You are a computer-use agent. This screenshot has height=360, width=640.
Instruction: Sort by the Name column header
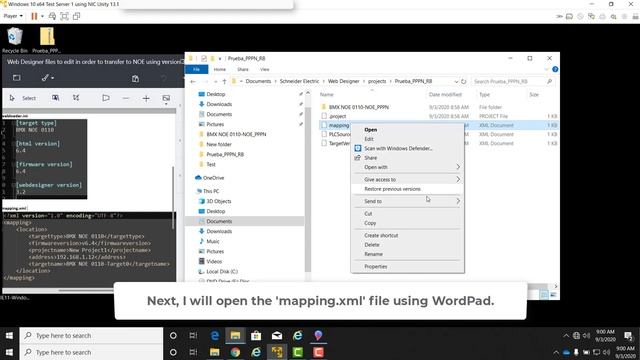(x=327, y=94)
